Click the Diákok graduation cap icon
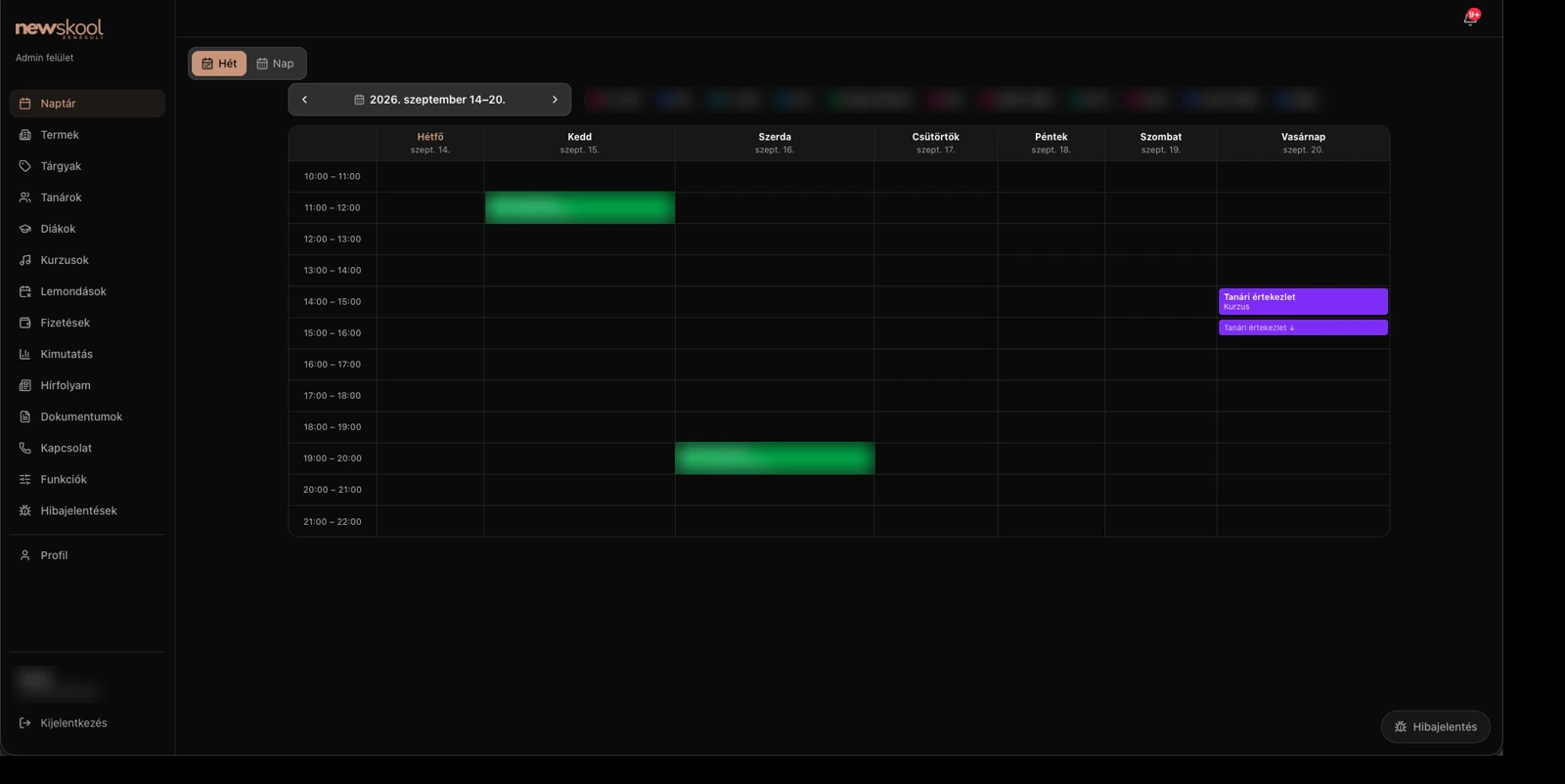The image size is (1565, 784). [25, 229]
